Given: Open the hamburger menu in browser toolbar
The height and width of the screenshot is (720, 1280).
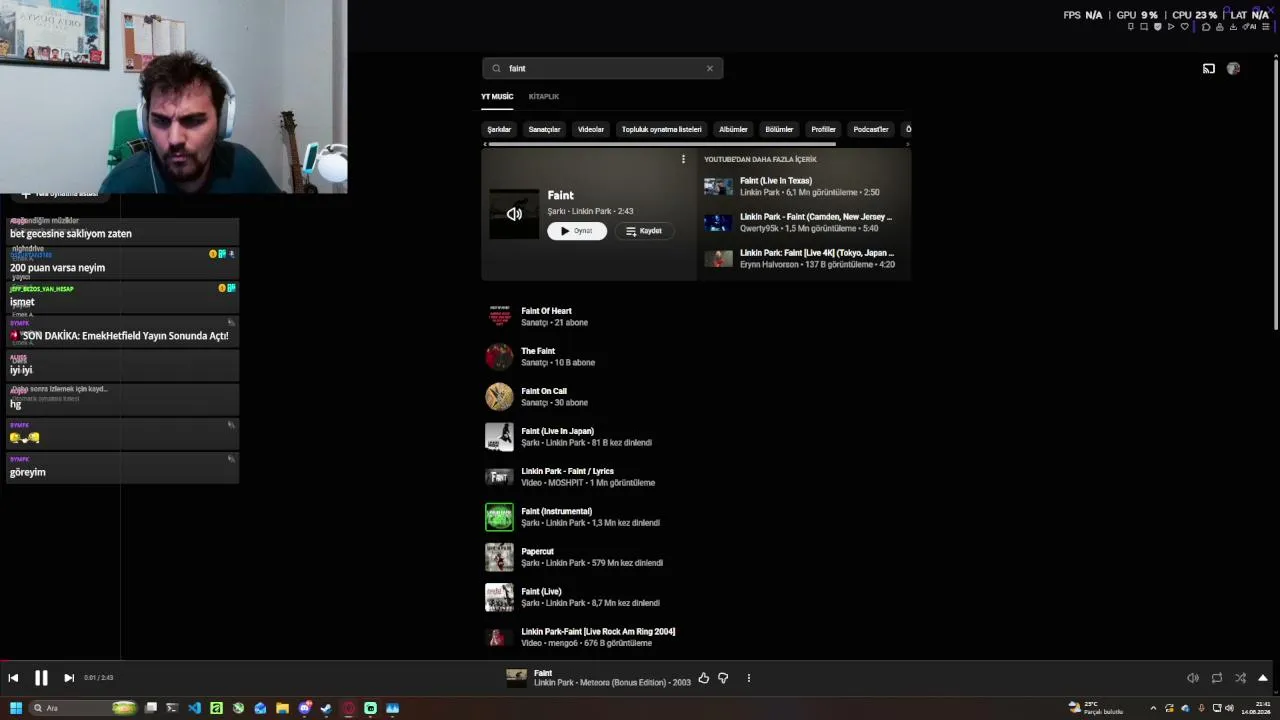Looking at the screenshot, I should 1266,27.
